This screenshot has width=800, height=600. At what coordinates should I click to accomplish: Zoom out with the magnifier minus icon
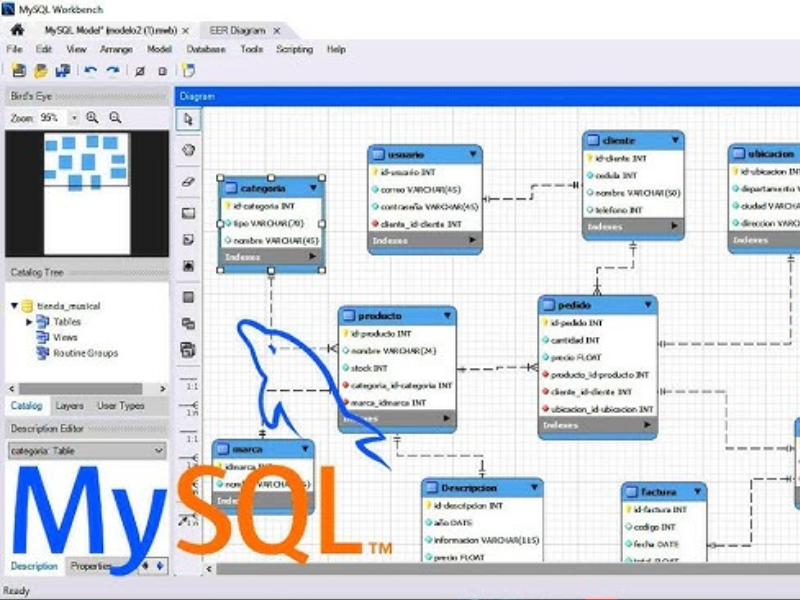coord(115,118)
